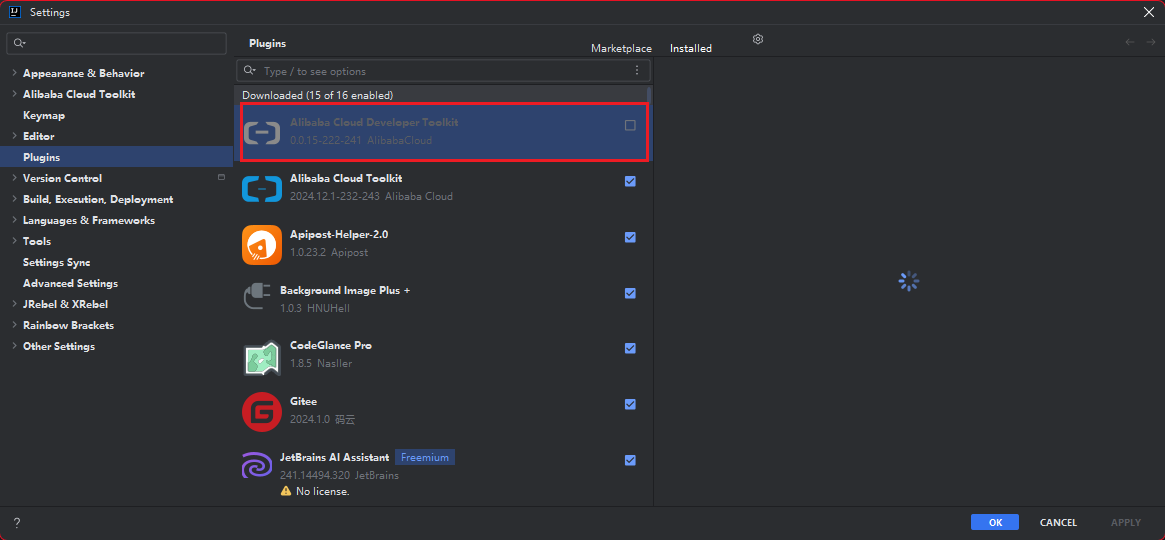The width and height of the screenshot is (1165, 540).
Task: Click the Background Image Plus + name
Action: click(345, 290)
